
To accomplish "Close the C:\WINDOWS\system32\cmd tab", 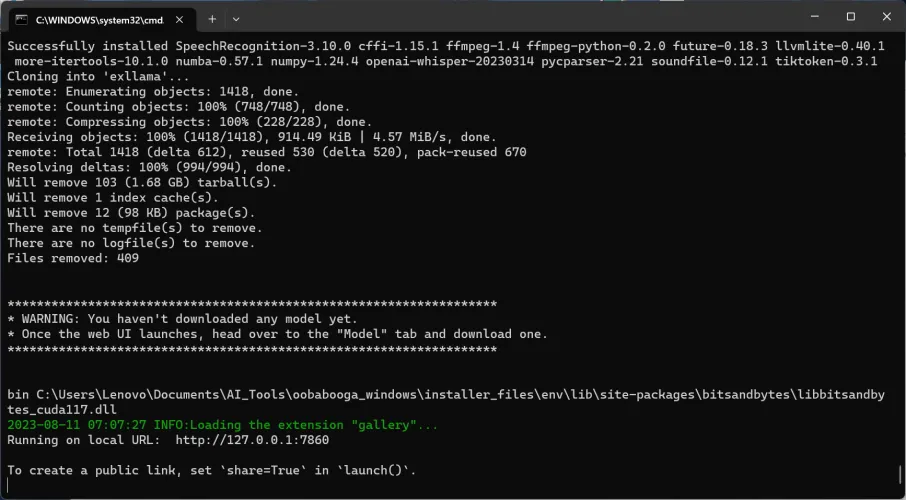I will (x=180, y=19).
